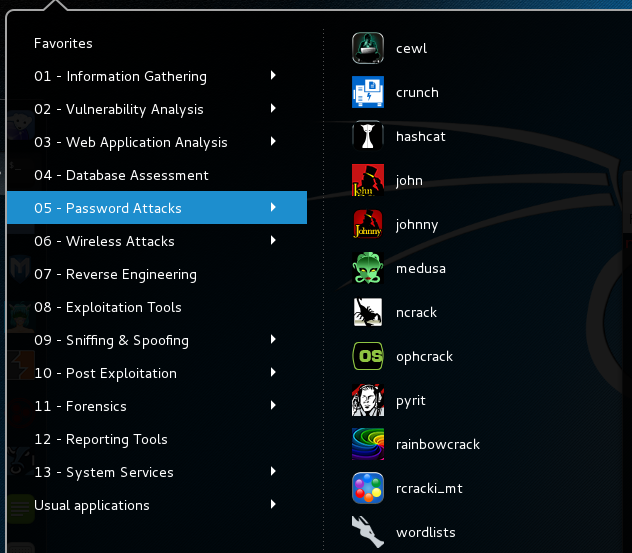Select 08 - Exploitation Tools category
This screenshot has width=632, height=553.
point(157,307)
